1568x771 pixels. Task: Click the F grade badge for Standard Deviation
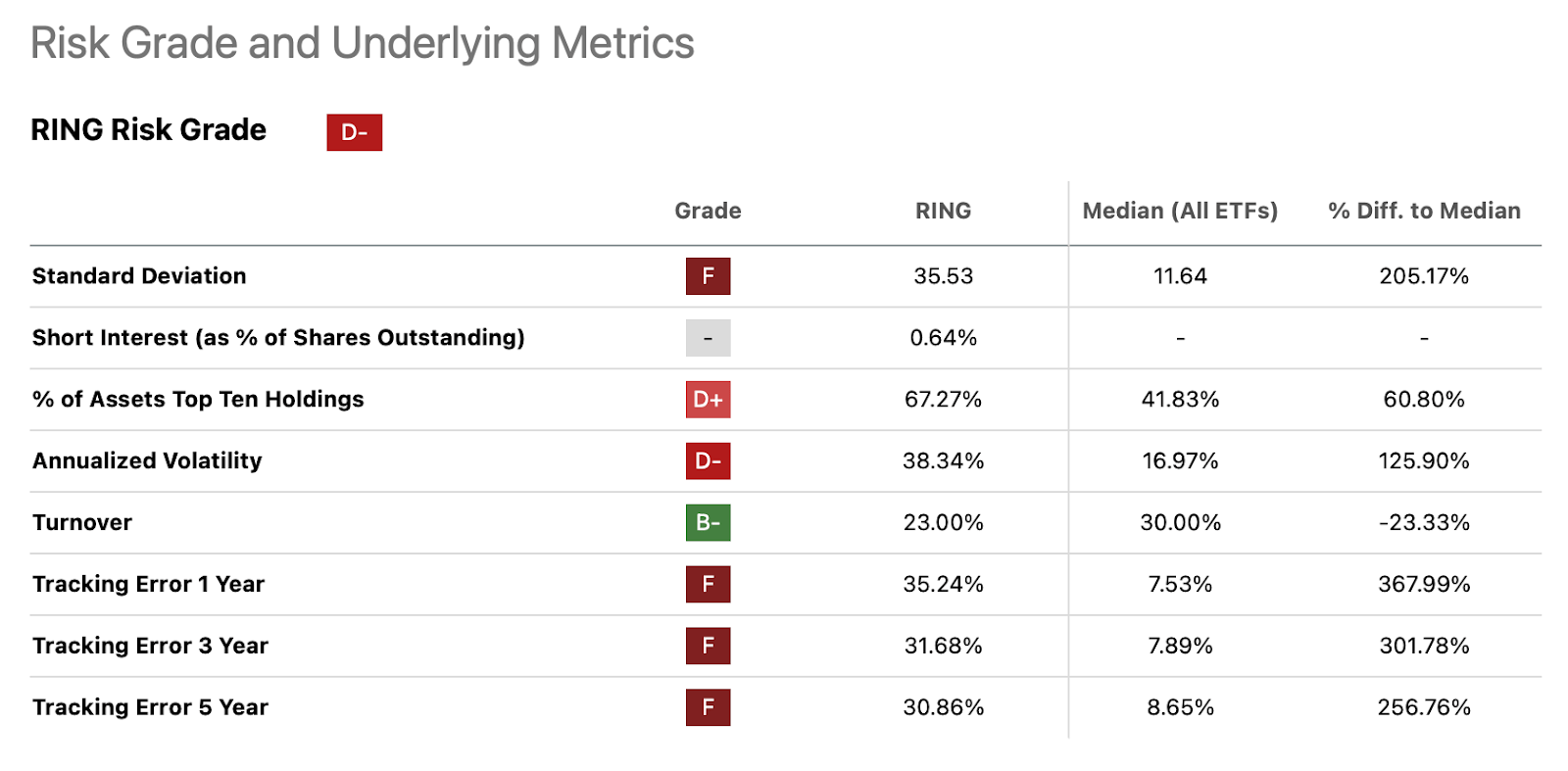point(708,276)
